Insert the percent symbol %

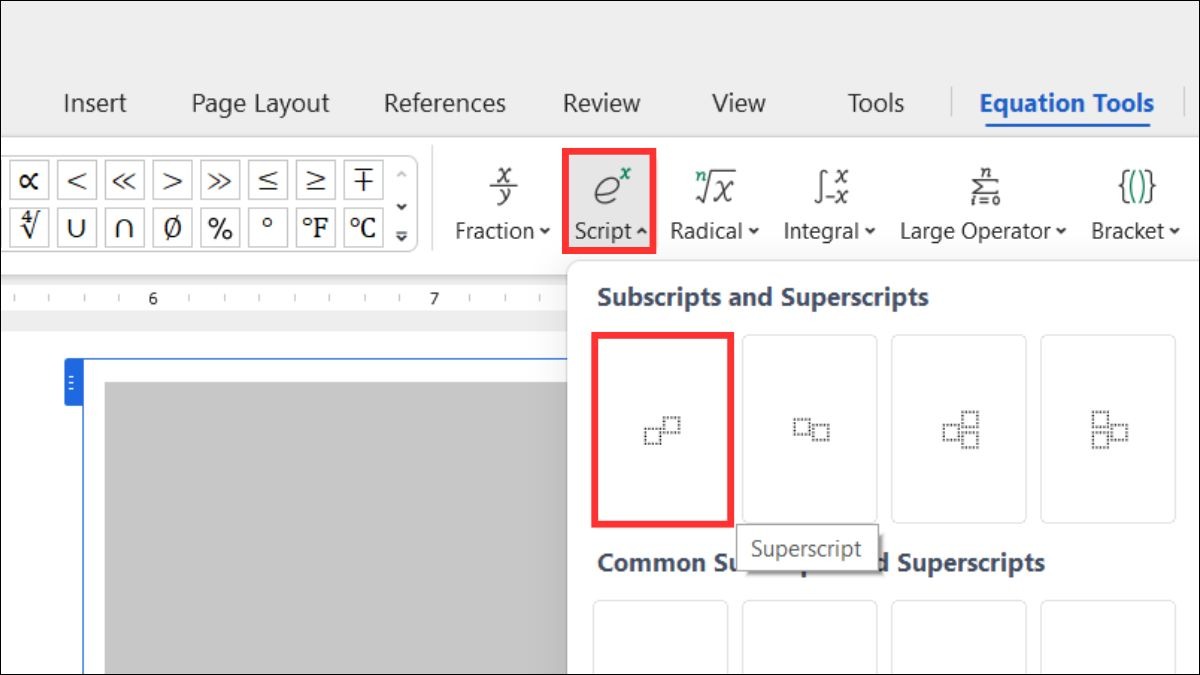(219, 227)
